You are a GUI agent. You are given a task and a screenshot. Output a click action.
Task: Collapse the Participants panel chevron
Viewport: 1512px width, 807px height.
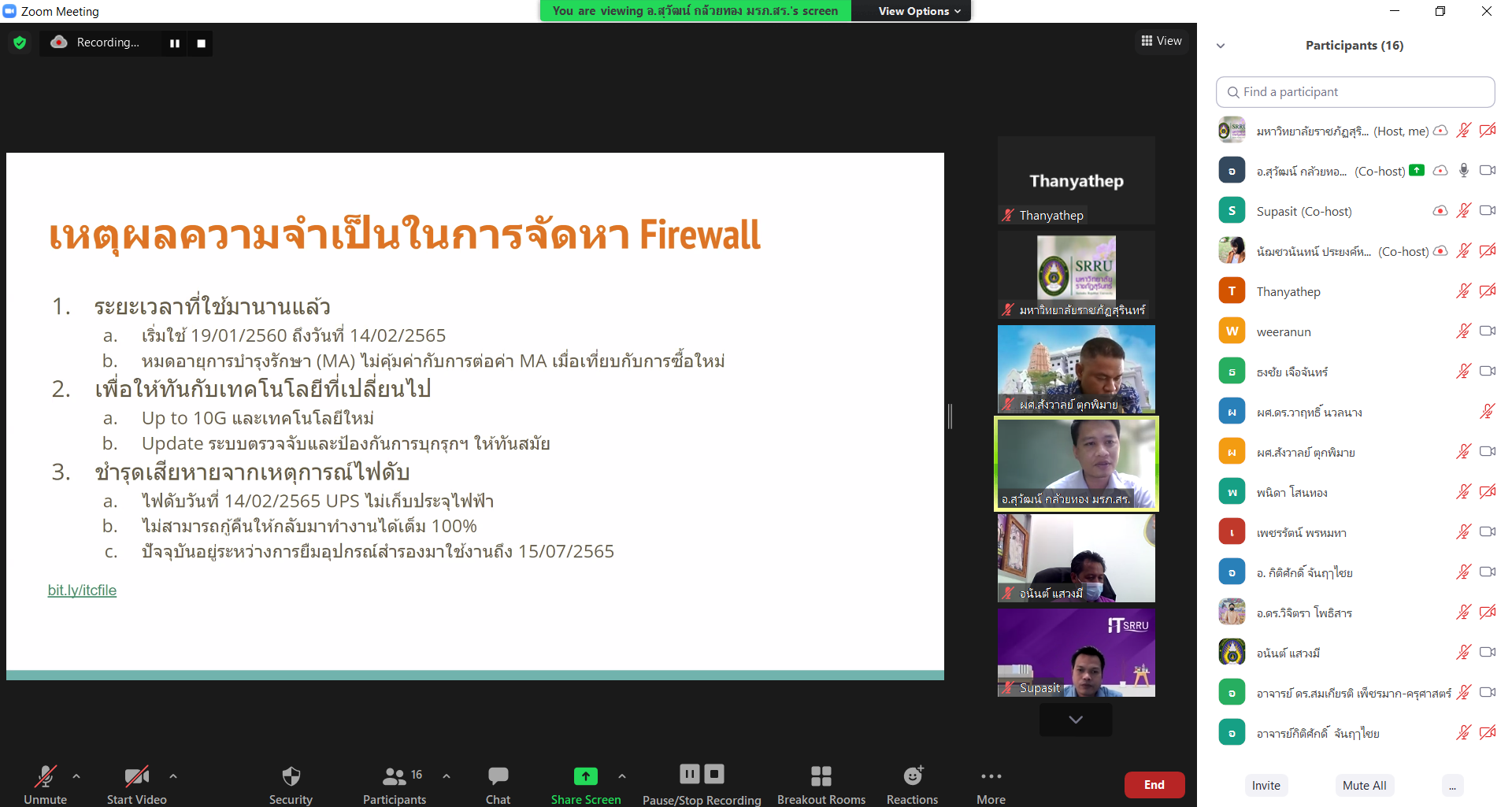(1221, 46)
